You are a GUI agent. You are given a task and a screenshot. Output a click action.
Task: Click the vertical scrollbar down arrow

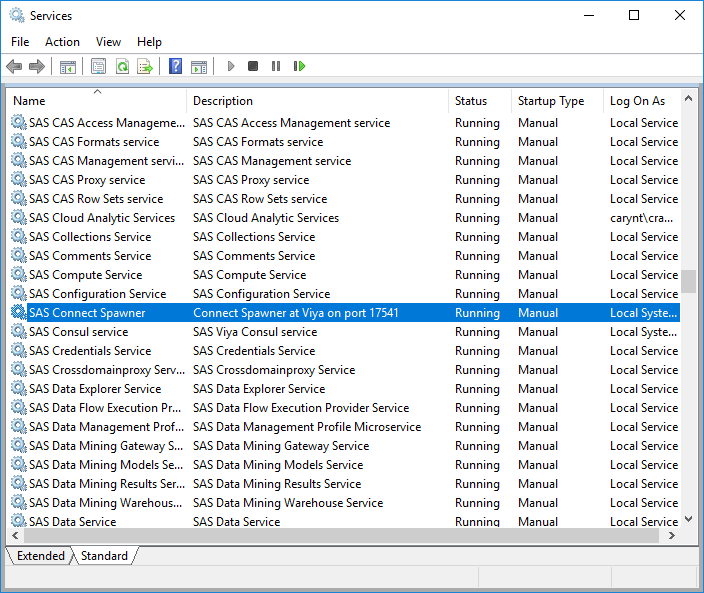click(688, 519)
